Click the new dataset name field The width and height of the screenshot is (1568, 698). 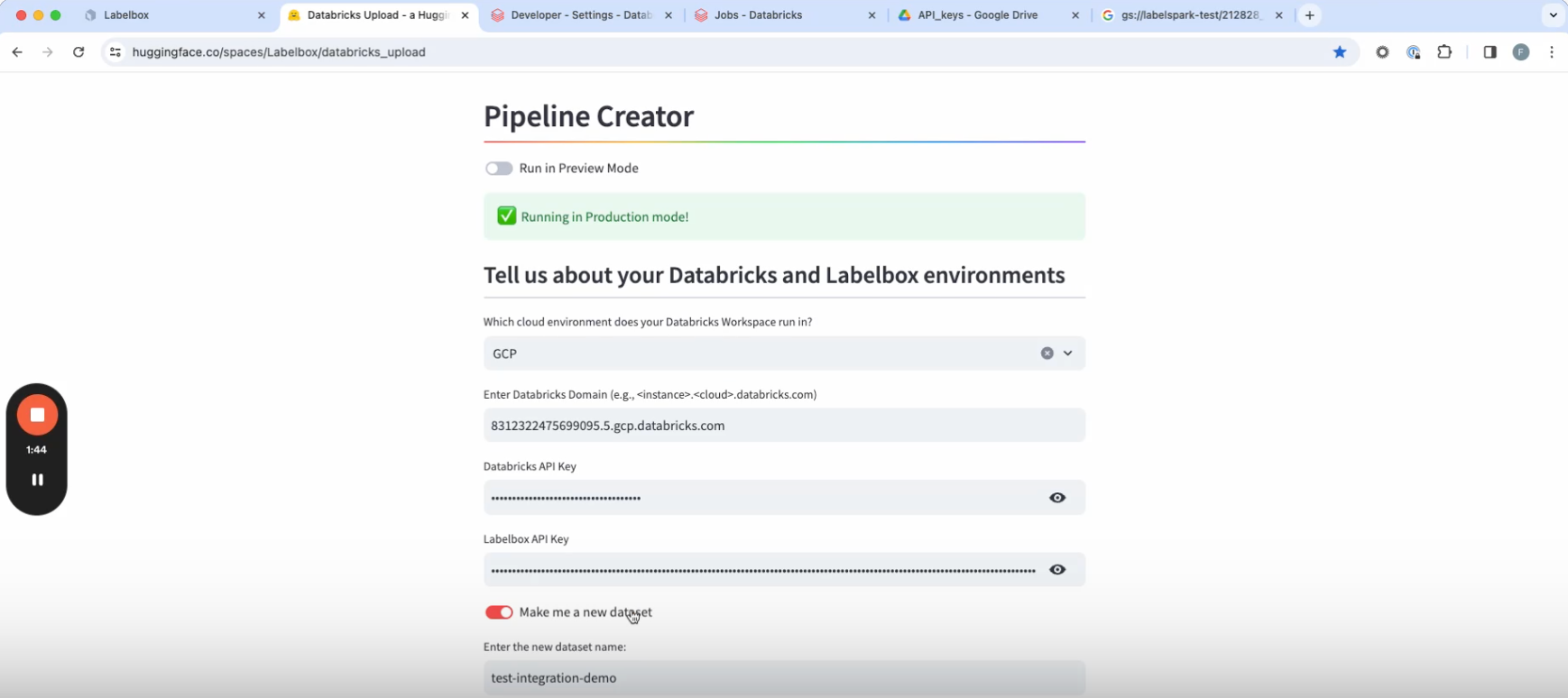tap(784, 678)
